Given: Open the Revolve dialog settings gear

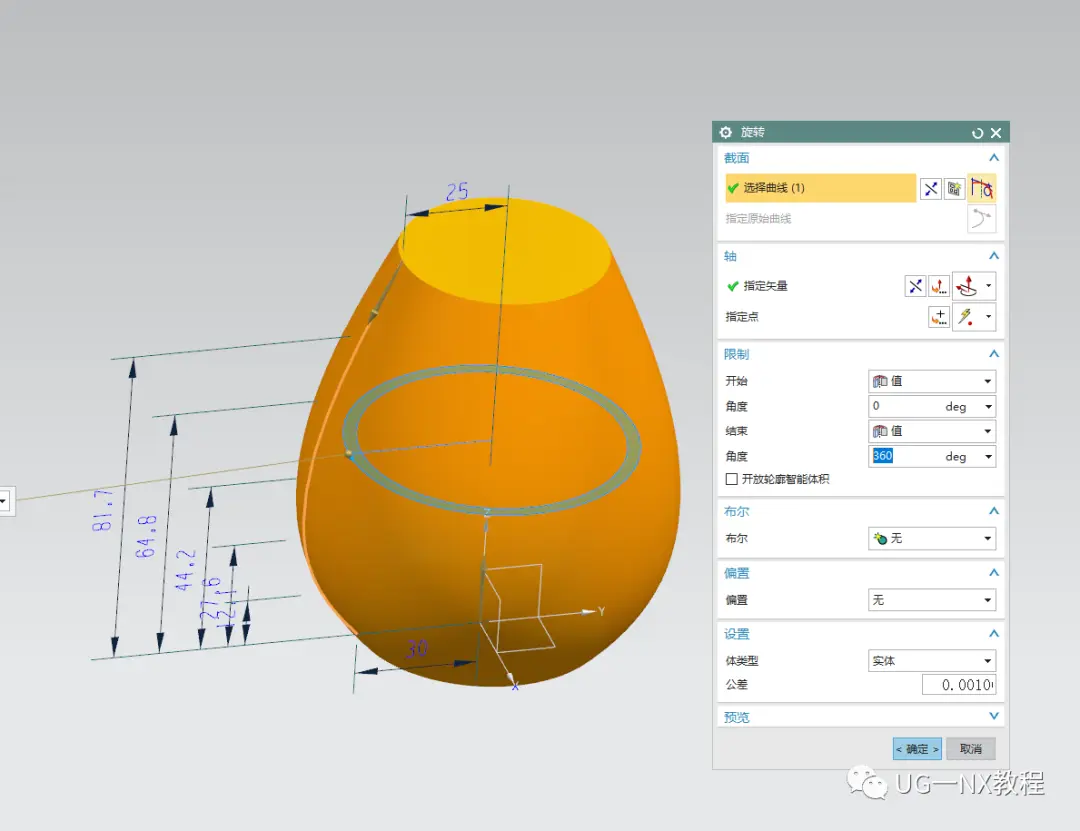Looking at the screenshot, I should (725, 132).
